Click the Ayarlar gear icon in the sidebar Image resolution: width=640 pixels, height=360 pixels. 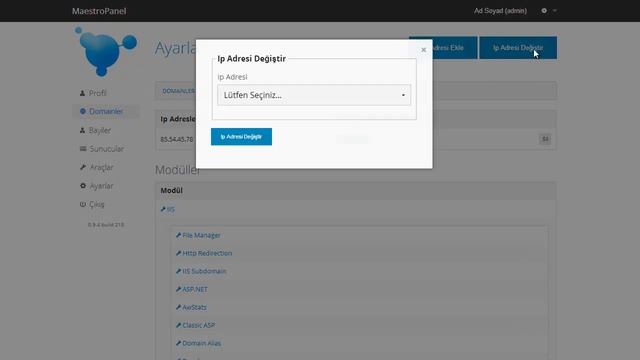pos(83,186)
